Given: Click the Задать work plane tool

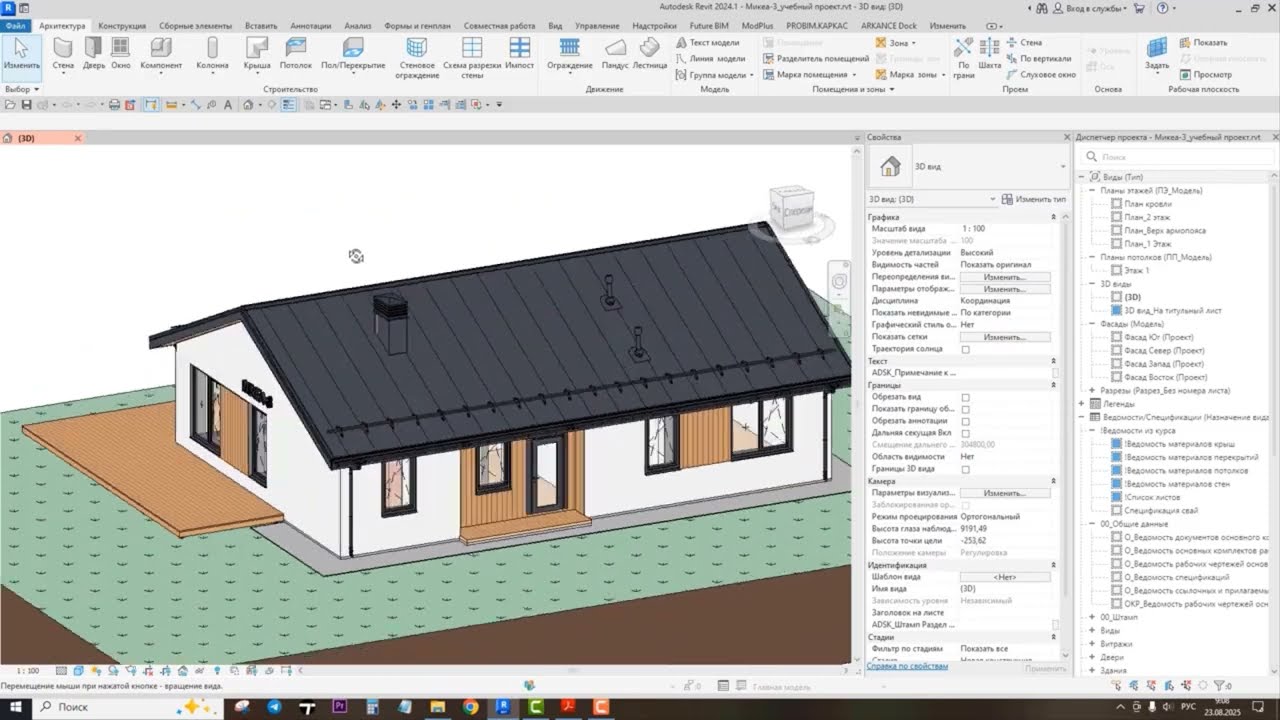Looking at the screenshot, I should tap(1157, 54).
